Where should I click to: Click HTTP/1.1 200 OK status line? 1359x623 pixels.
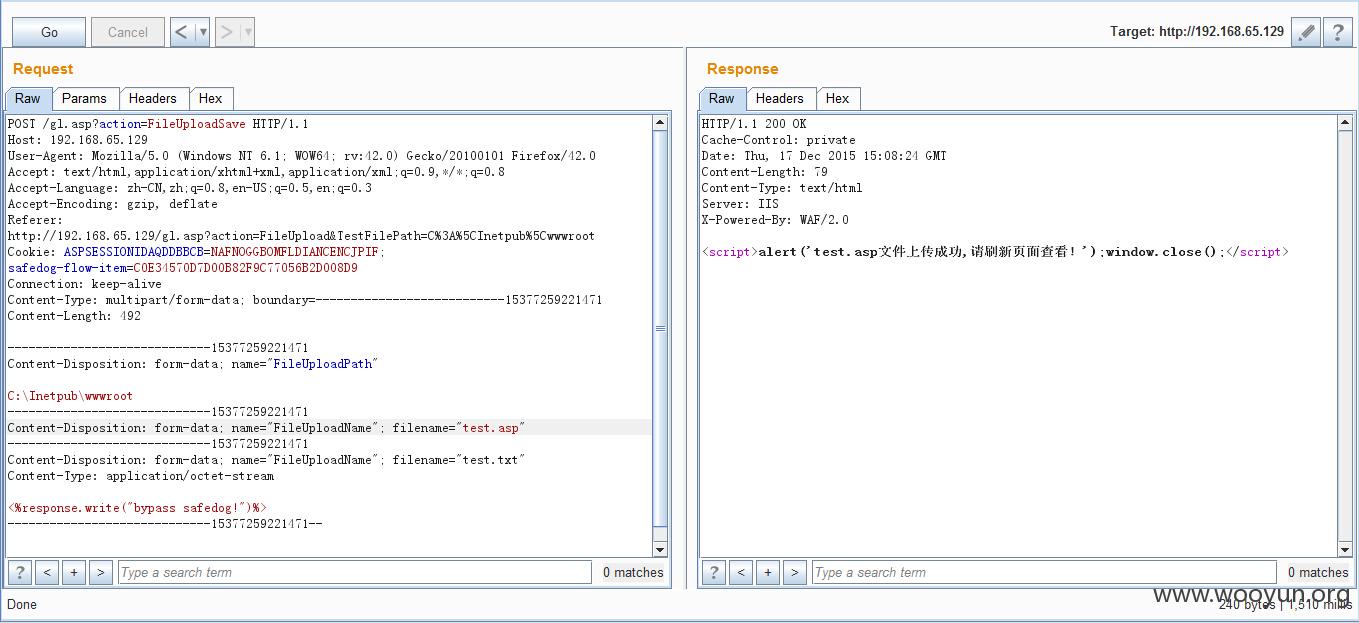point(754,124)
